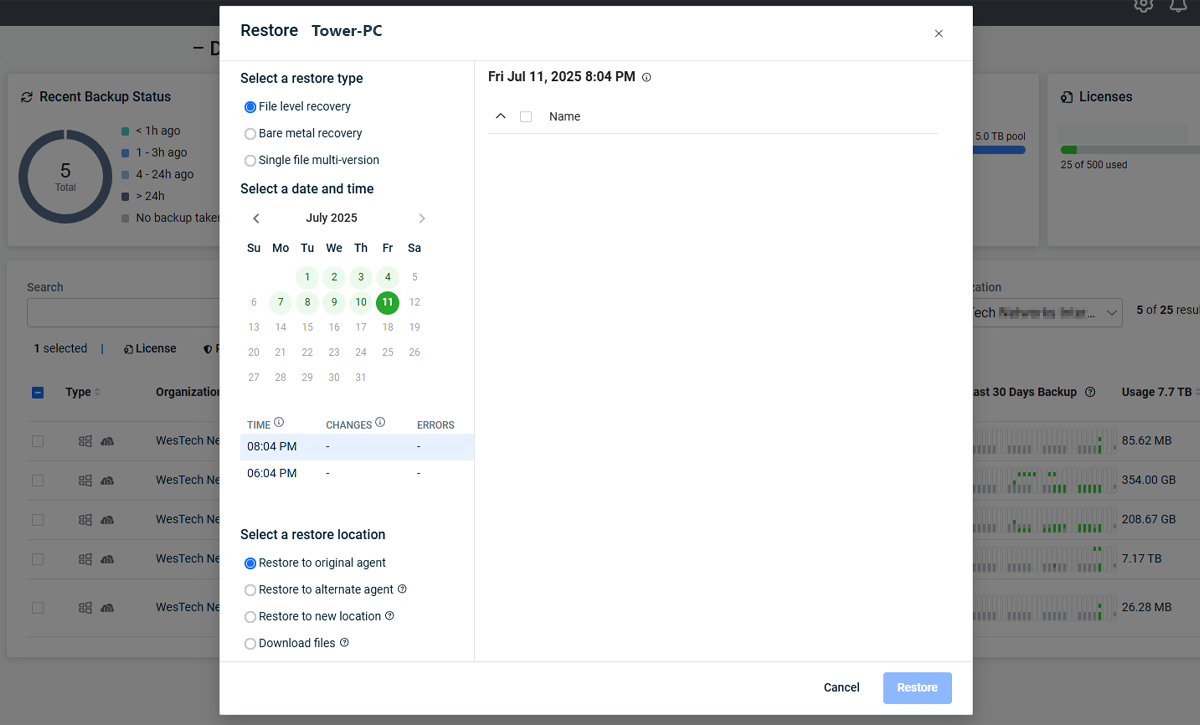The height and width of the screenshot is (725, 1200).
Task: Click the 5.0 TB pool usage bar
Action: tap(1000, 150)
